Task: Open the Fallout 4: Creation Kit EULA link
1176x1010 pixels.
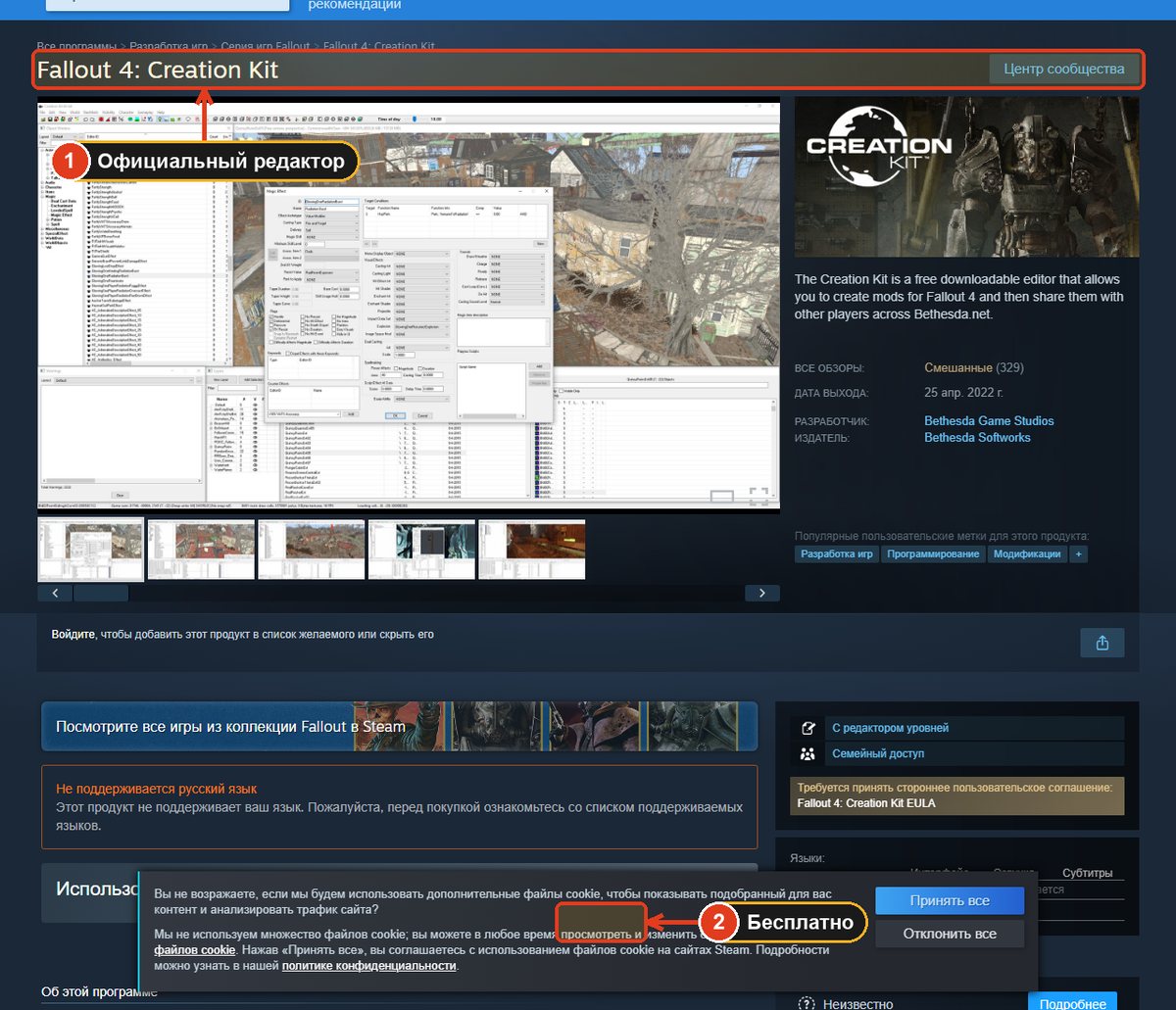Action: coord(867,803)
